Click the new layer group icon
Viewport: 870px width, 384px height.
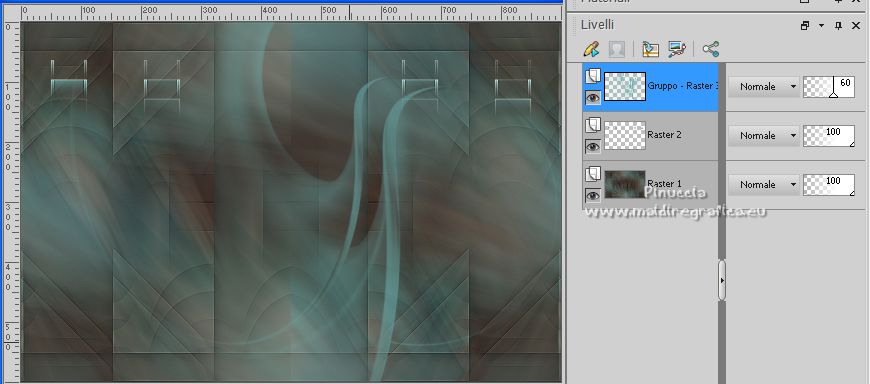650,49
